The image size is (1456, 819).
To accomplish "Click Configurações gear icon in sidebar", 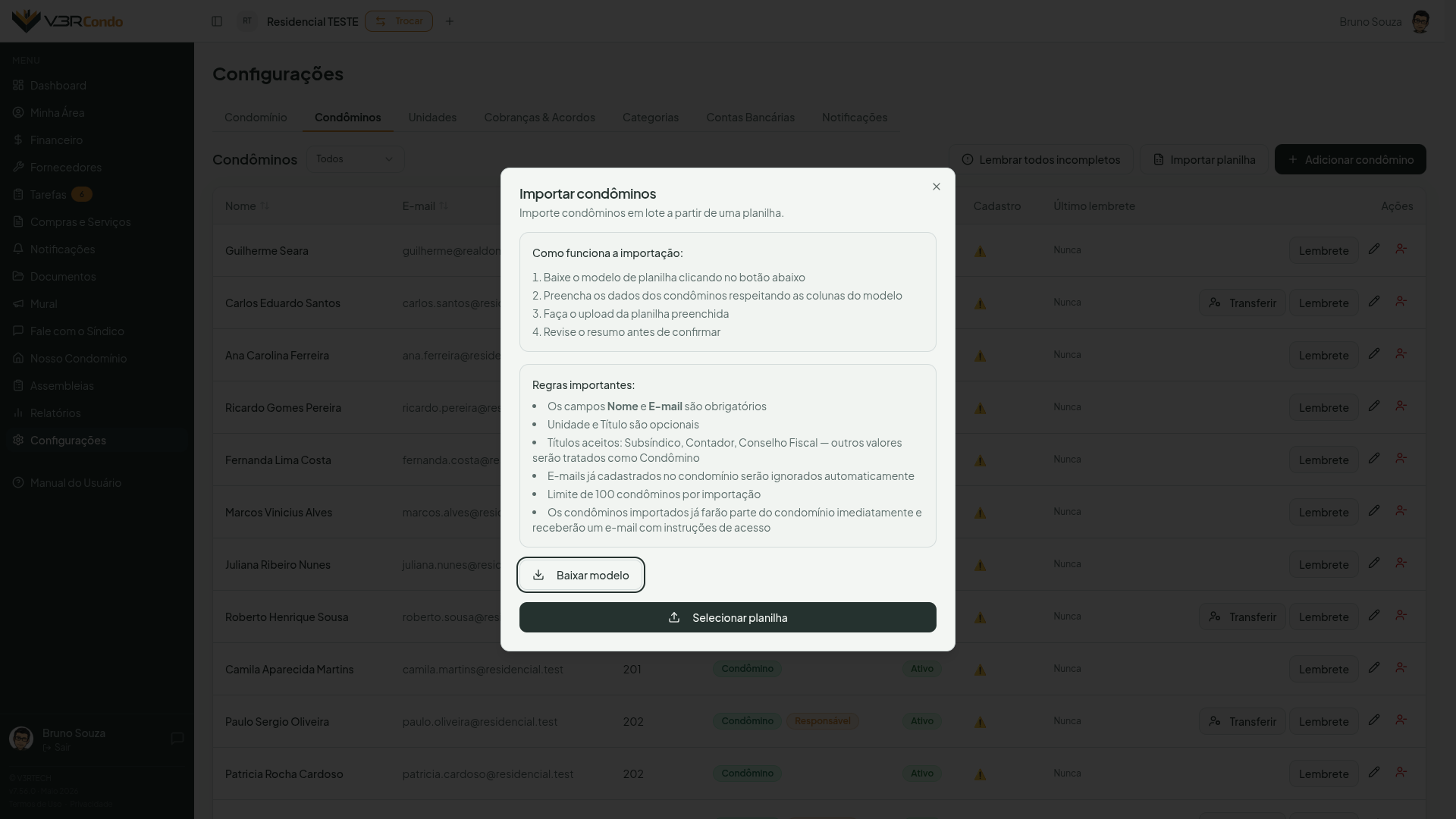I will click(x=18, y=440).
